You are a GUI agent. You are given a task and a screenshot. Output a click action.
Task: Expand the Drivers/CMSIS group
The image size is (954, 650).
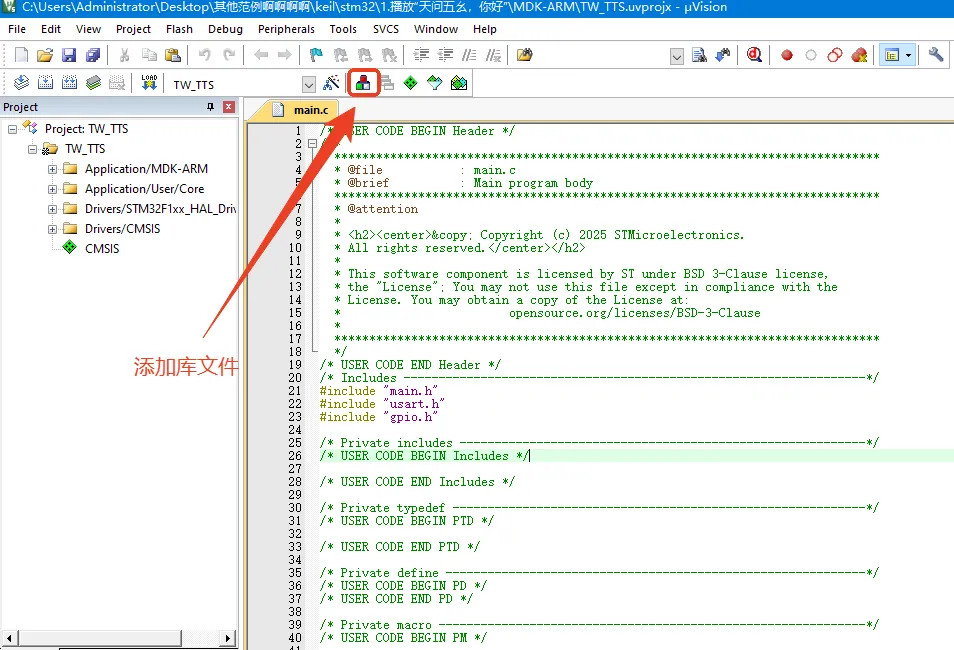(52, 229)
